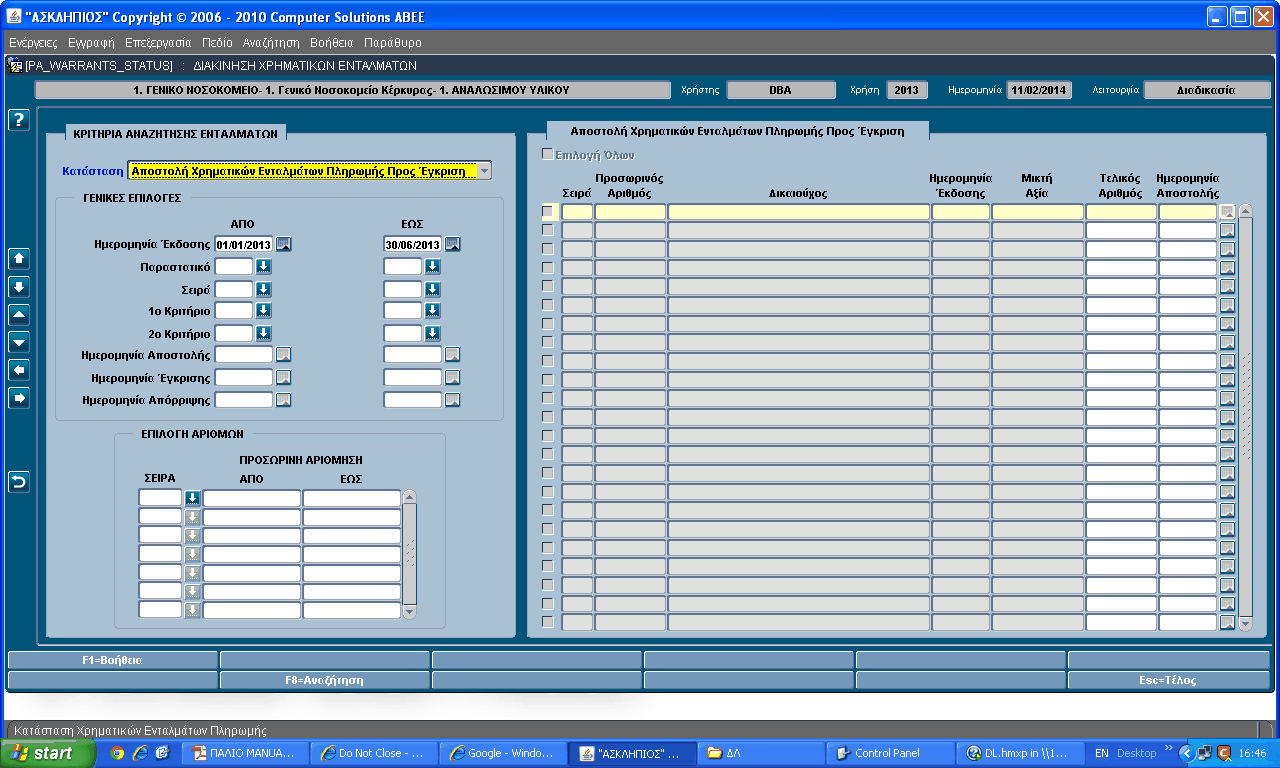Toggle the Επιλογή Όλων checkbox

pos(547,155)
